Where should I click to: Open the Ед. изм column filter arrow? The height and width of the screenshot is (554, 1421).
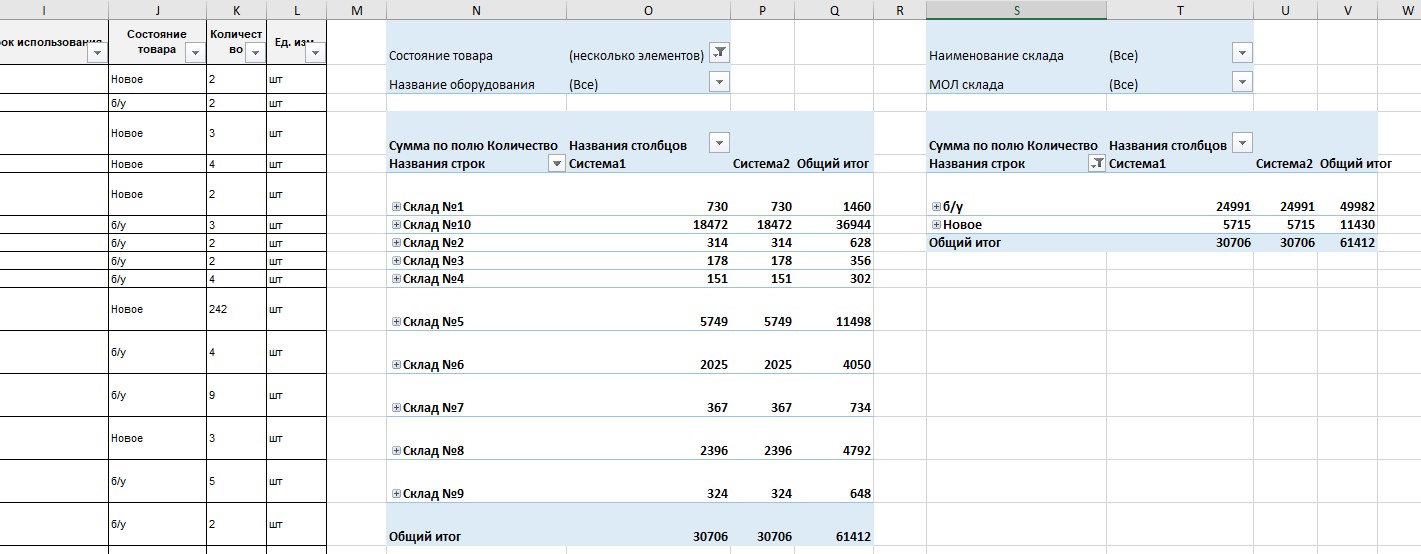(x=315, y=53)
